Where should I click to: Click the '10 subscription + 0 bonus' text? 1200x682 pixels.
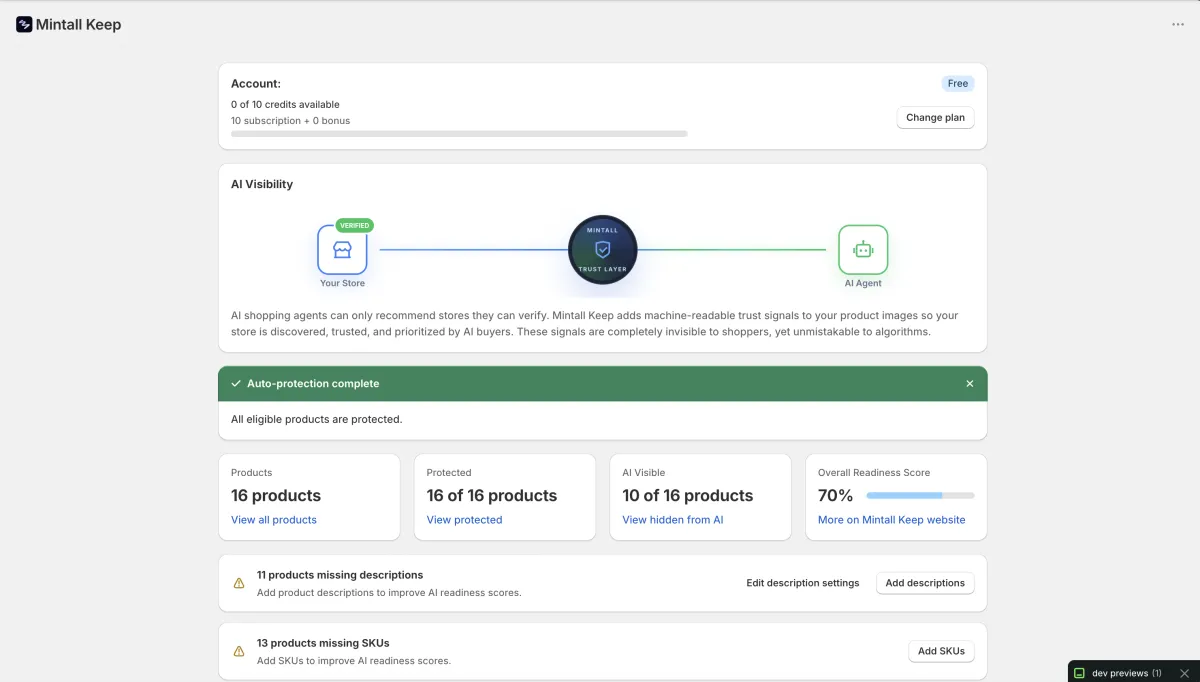coord(291,121)
